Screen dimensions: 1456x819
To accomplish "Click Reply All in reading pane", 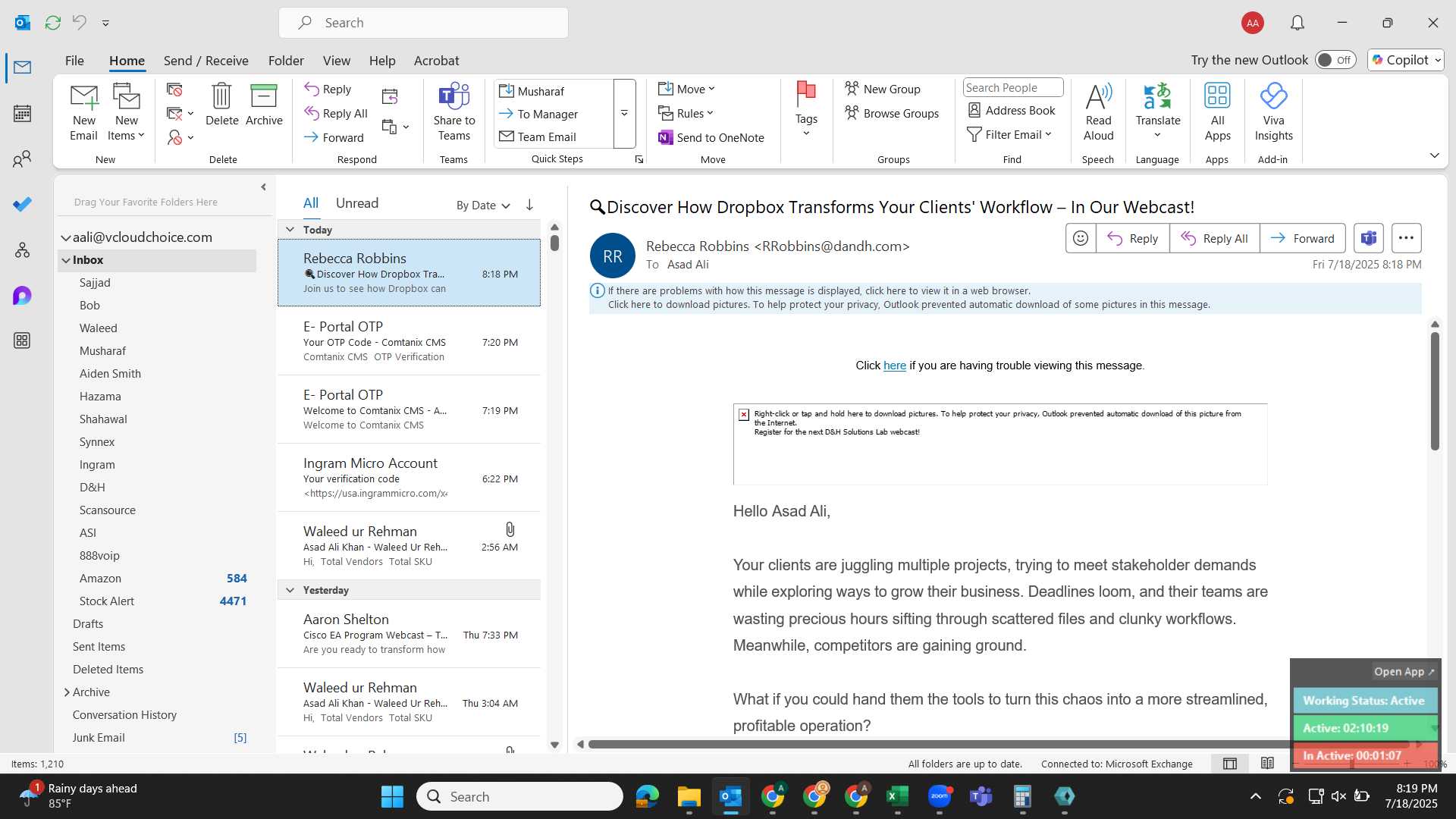I will 1214,238.
